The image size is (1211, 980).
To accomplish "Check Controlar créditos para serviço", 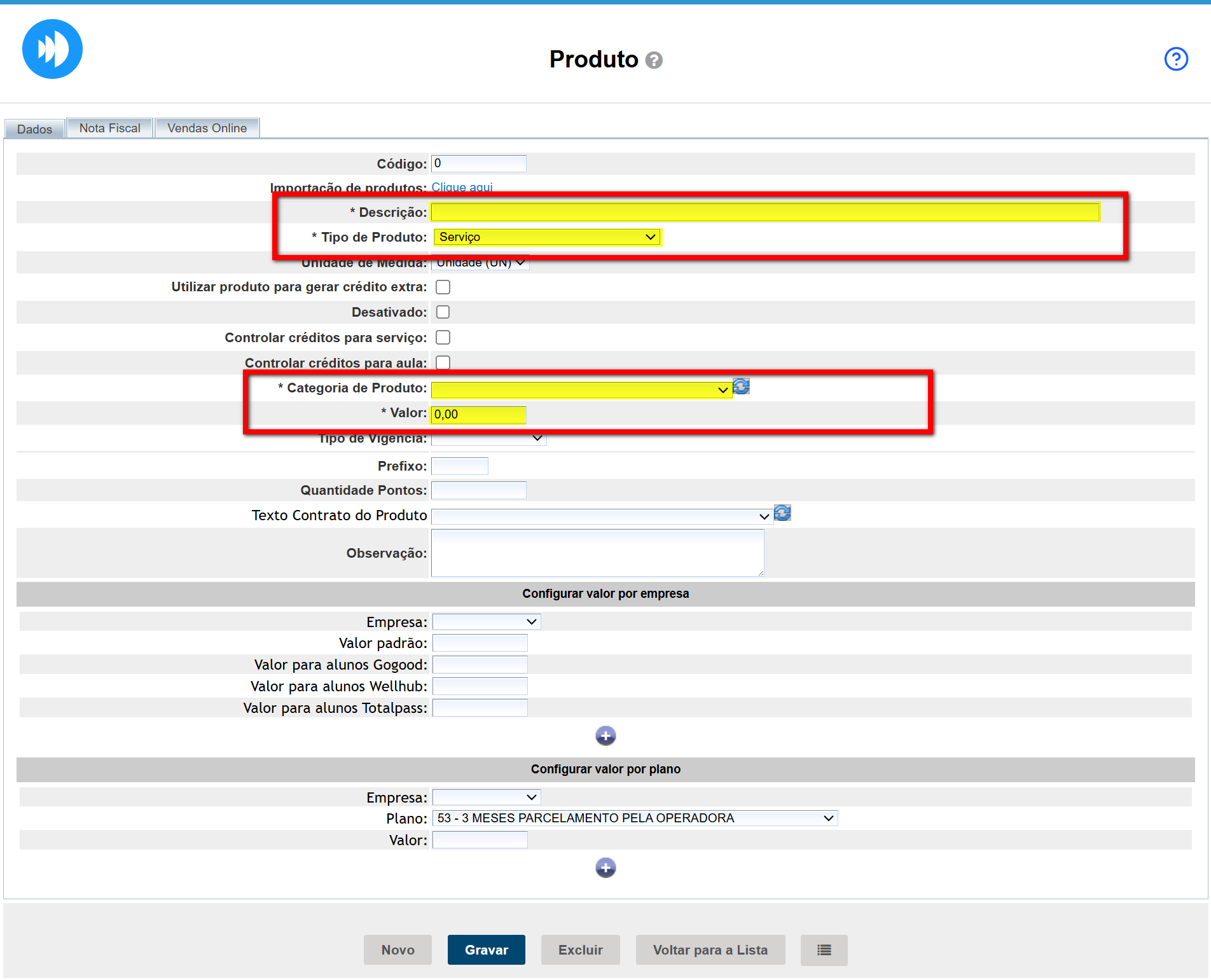I will 443,338.
